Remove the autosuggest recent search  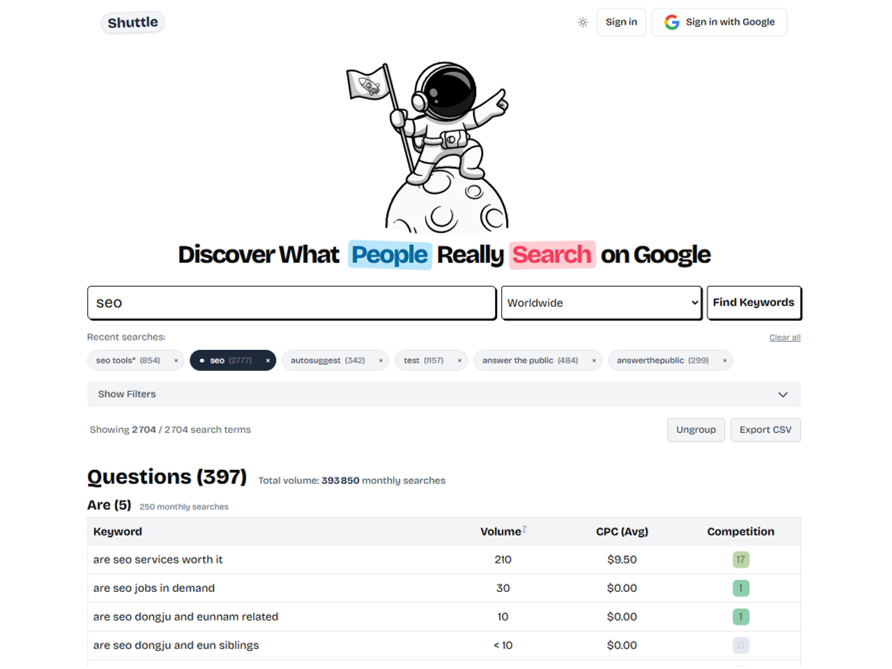[x=381, y=360]
